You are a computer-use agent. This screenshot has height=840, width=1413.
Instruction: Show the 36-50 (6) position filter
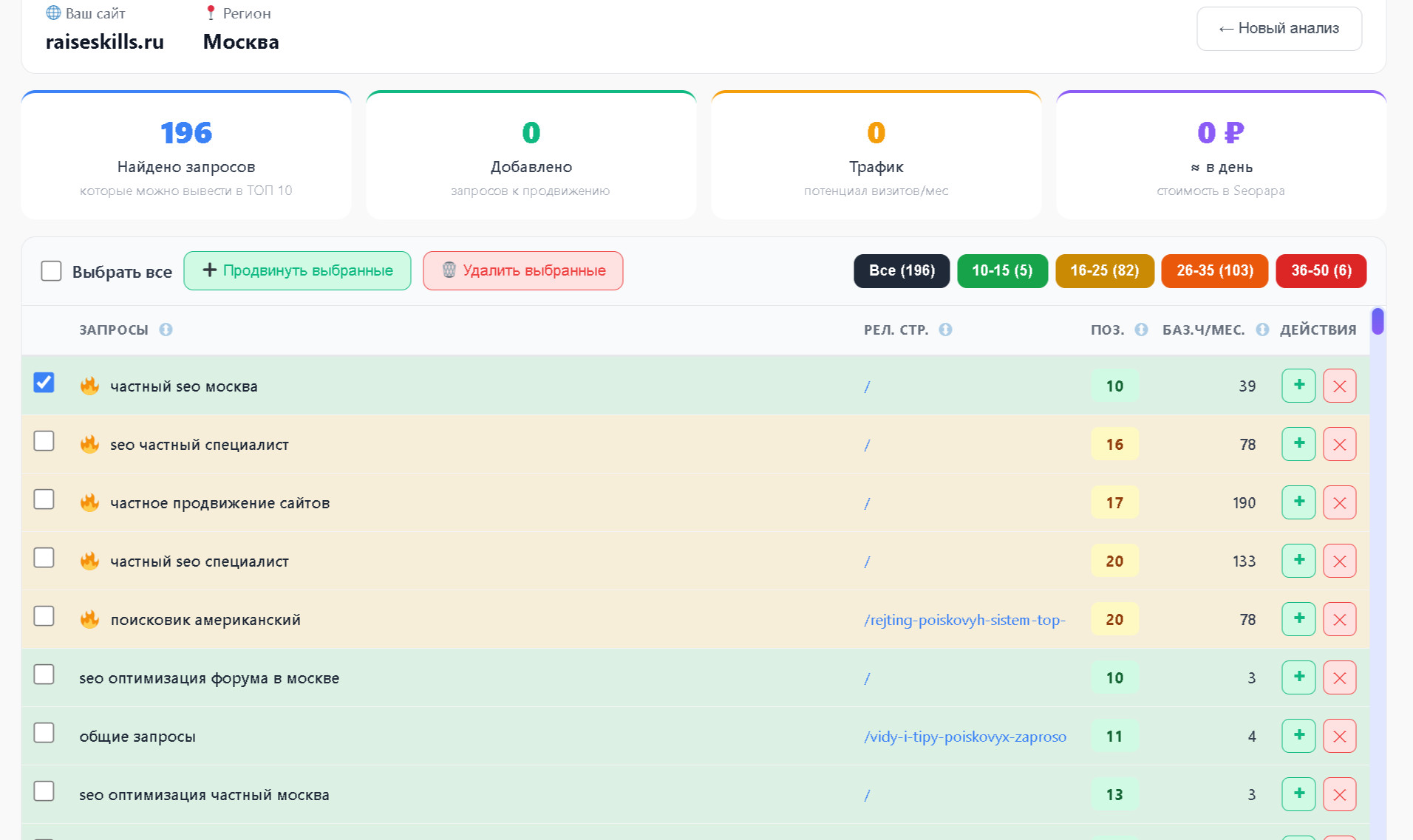tap(1321, 270)
